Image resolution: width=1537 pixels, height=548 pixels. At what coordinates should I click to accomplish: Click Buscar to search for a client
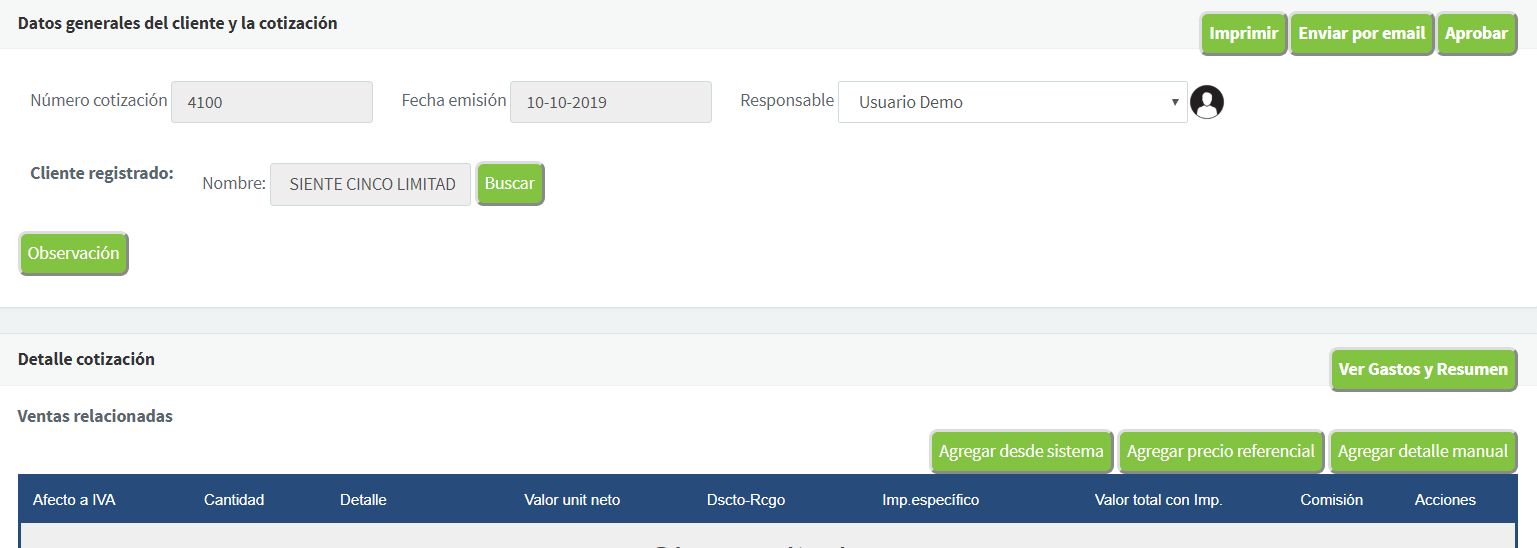(510, 184)
